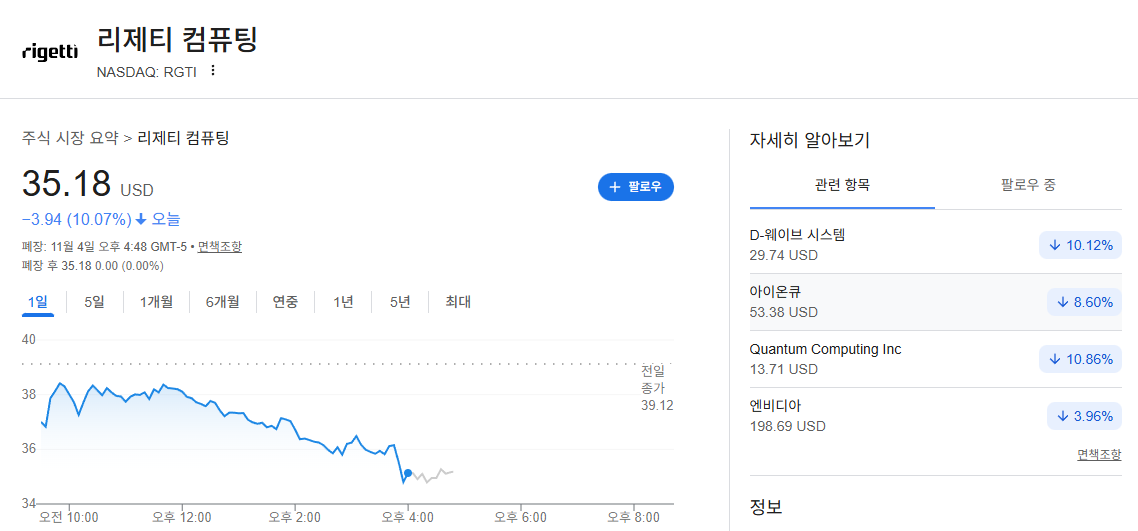
Task: Open the three-dot menu beside NASDAQ: RGTI
Action: [x=213, y=70]
